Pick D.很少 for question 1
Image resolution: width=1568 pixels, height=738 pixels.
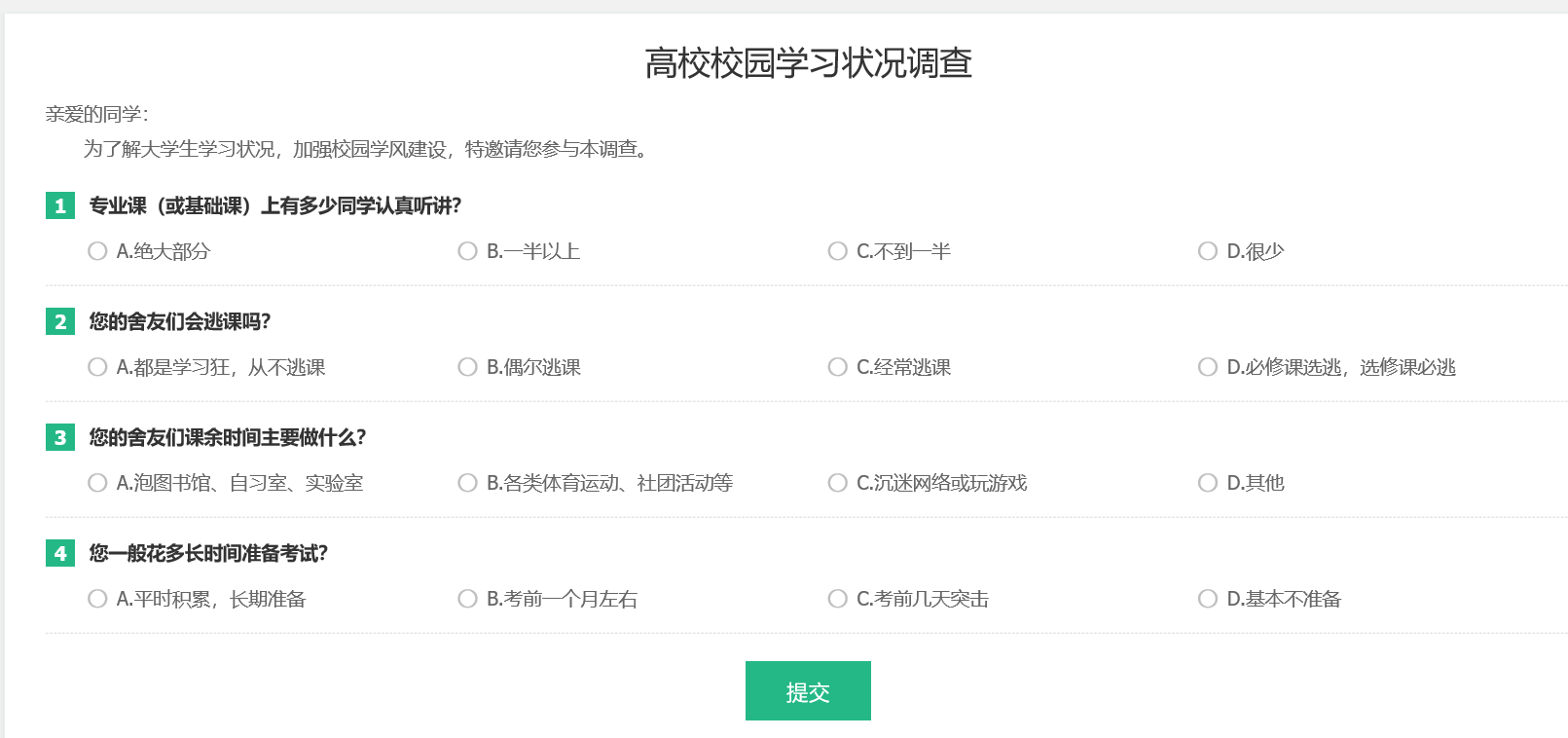point(1208,251)
